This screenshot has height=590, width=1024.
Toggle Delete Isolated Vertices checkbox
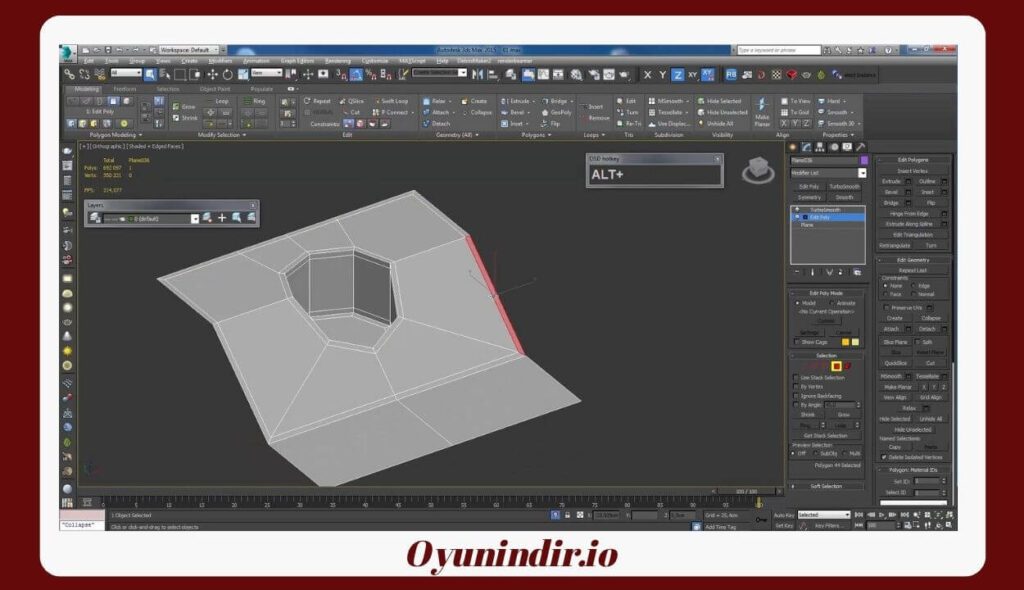(884, 457)
